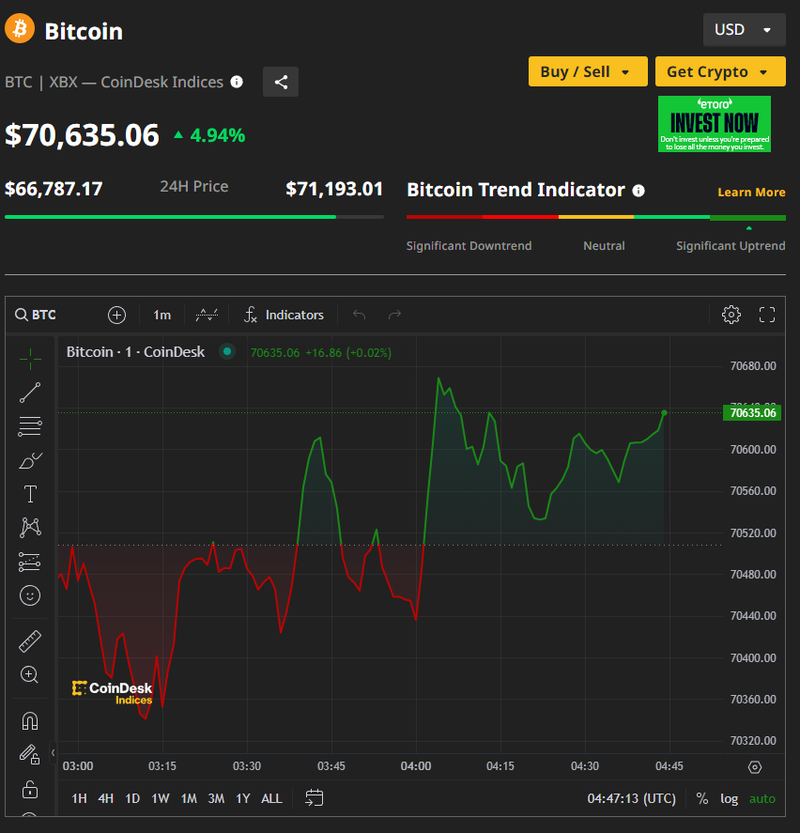The height and width of the screenshot is (833, 800).
Task: Toggle auto scale on chart
Action: pos(762,798)
